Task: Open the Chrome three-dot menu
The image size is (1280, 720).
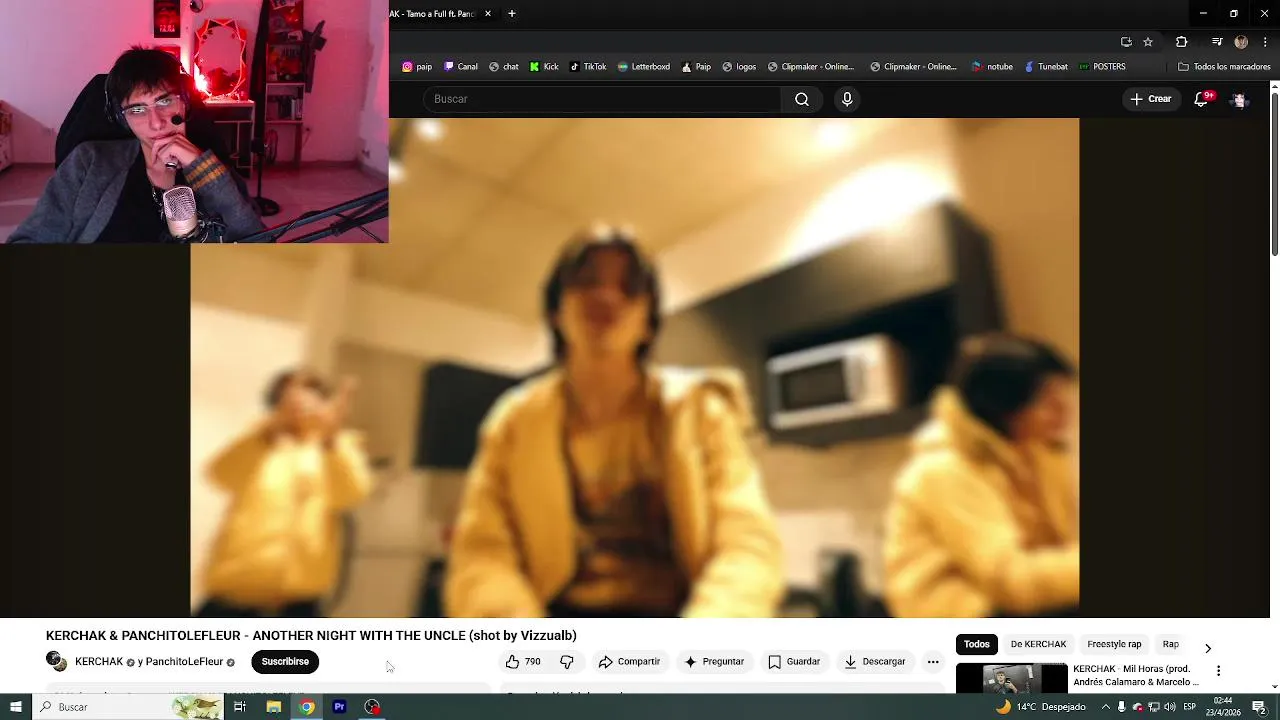Action: point(1265,42)
